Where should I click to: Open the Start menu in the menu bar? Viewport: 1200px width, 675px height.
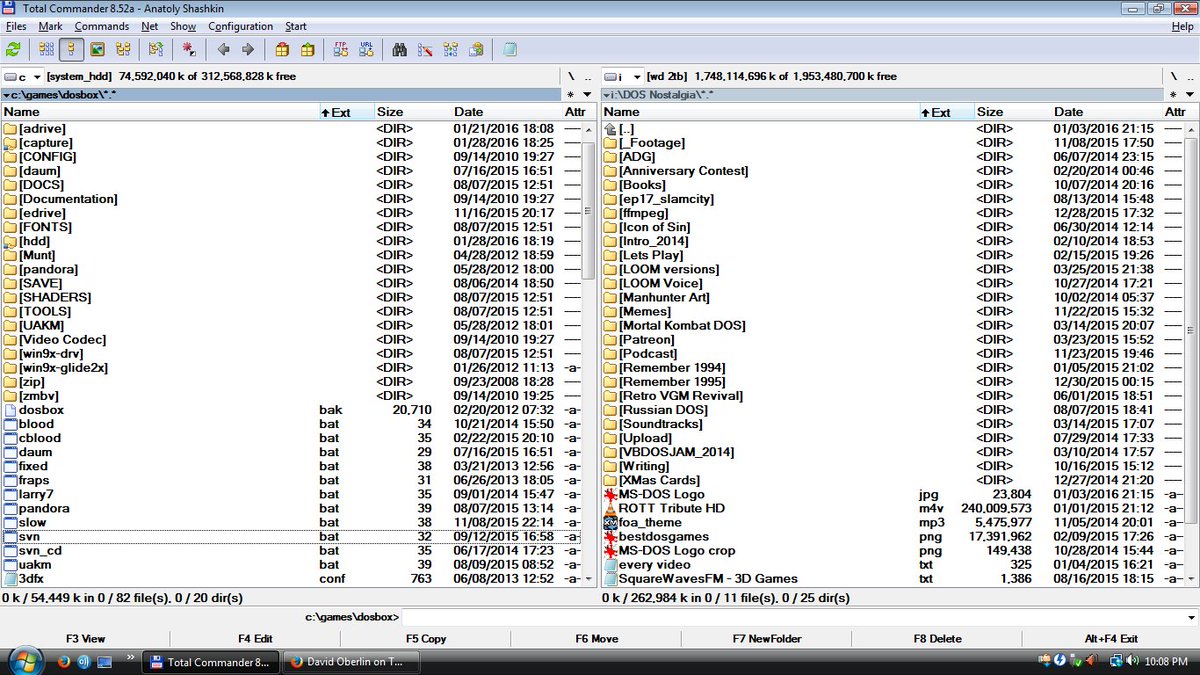(296, 26)
